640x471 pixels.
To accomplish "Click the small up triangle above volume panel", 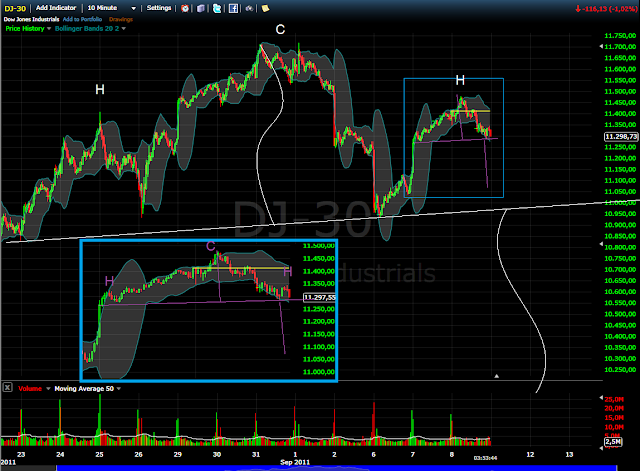I will point(497,376).
